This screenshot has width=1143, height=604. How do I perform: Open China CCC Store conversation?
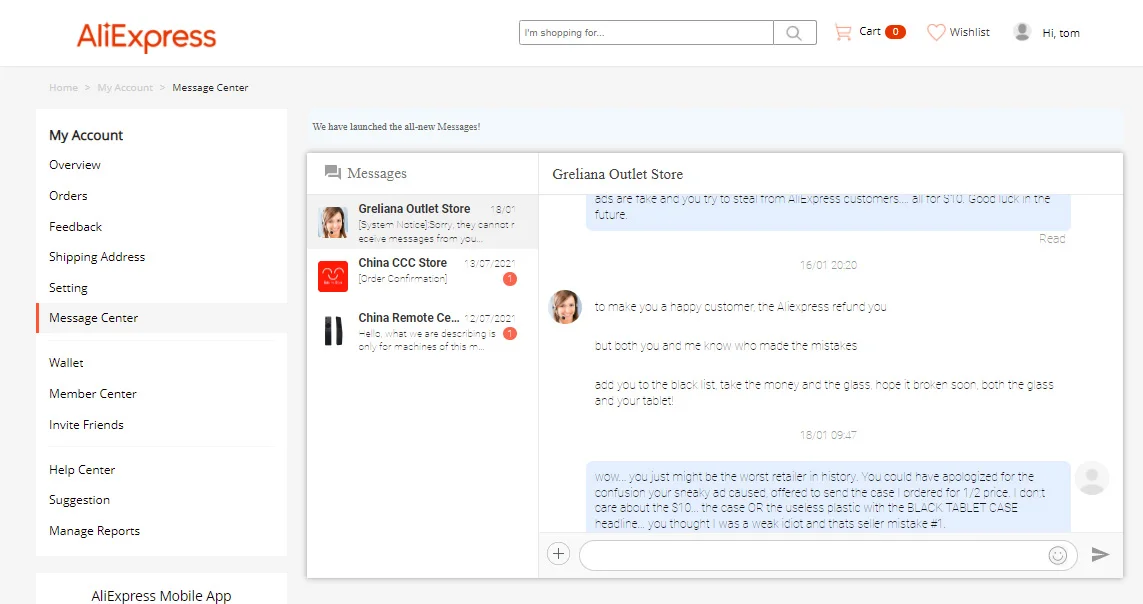pos(423,276)
